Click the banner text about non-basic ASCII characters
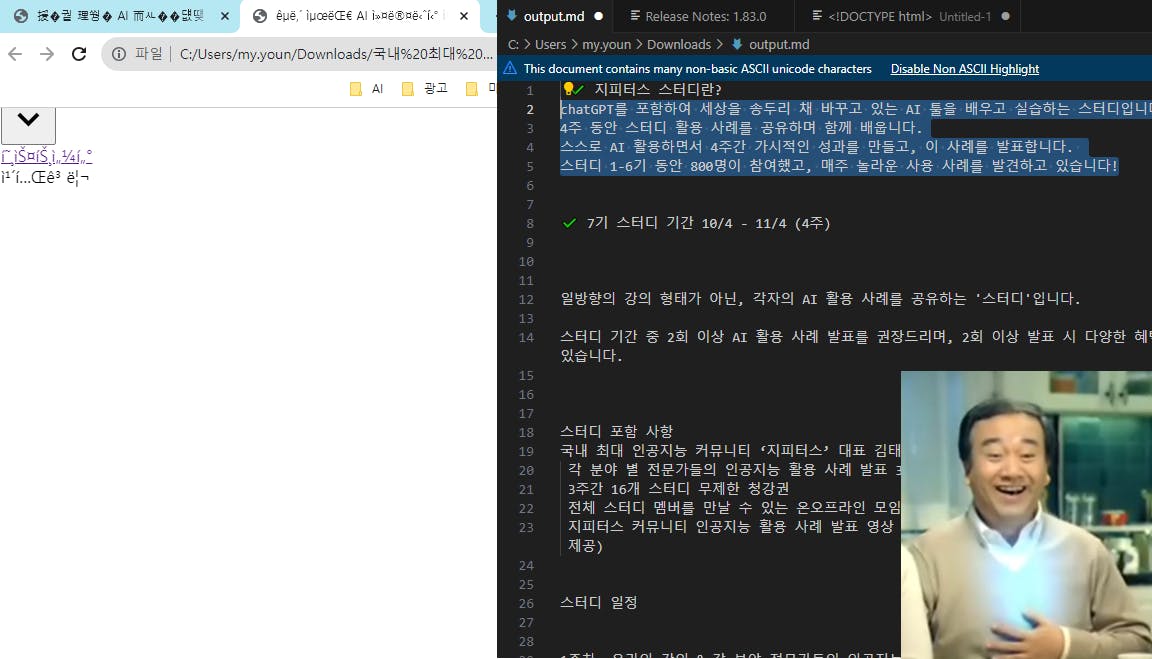 (x=697, y=69)
